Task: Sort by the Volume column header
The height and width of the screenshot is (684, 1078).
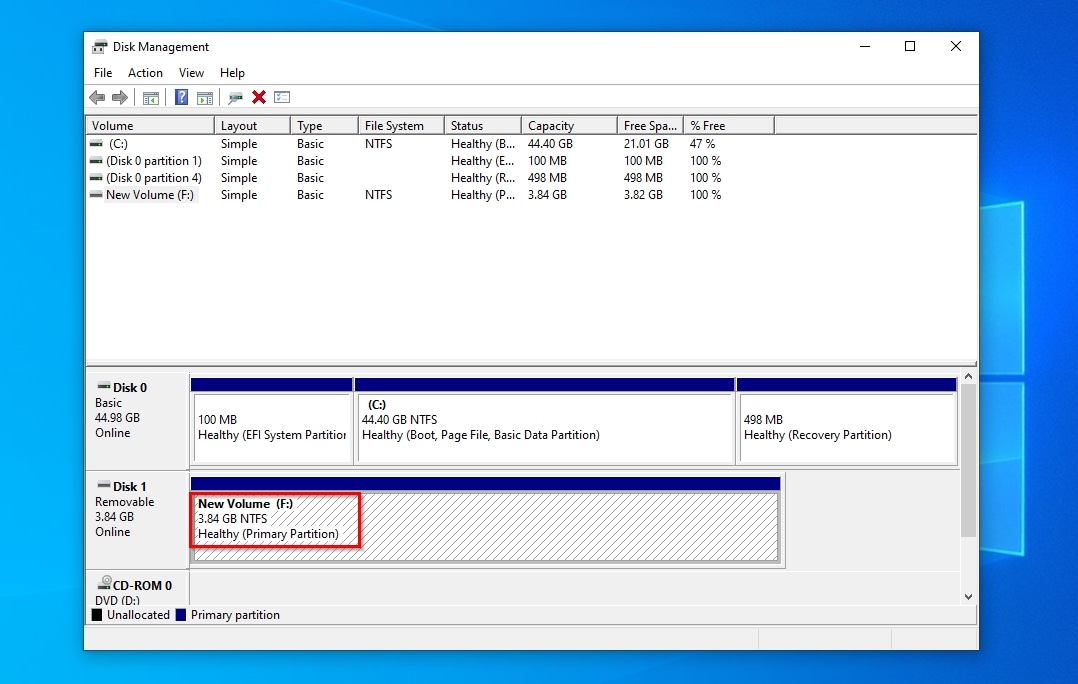Action: tap(150, 126)
